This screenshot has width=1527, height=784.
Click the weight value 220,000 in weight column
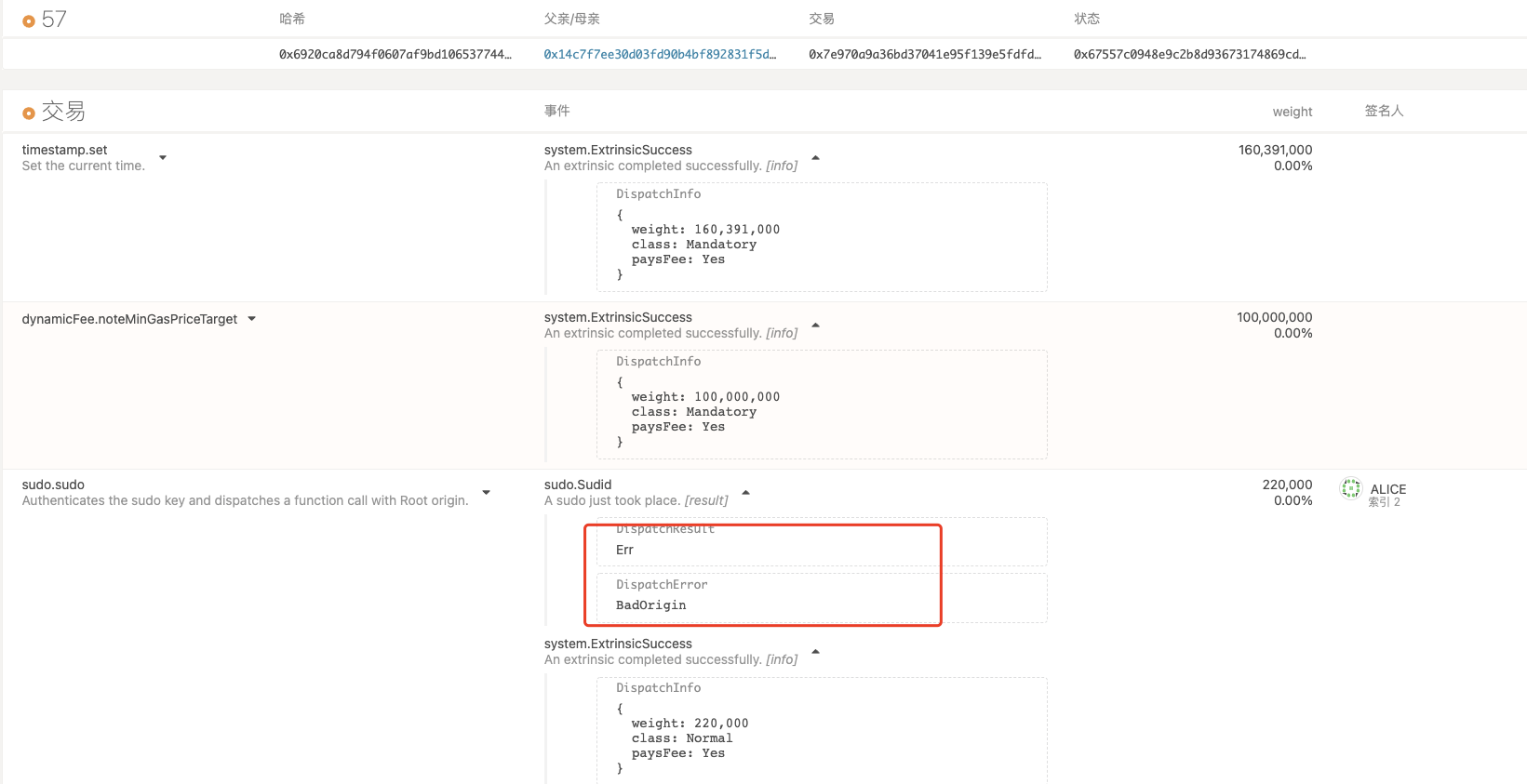coord(1287,485)
